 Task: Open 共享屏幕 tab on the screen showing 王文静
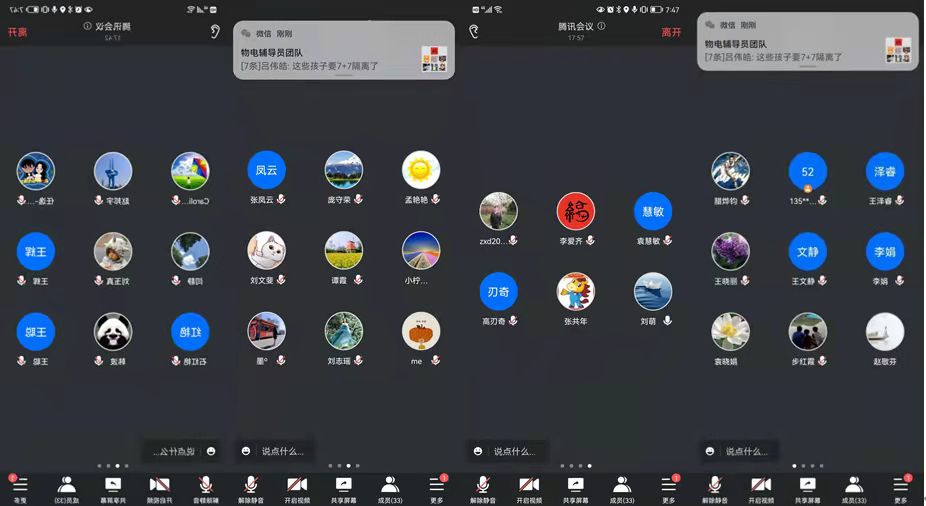pos(808,488)
